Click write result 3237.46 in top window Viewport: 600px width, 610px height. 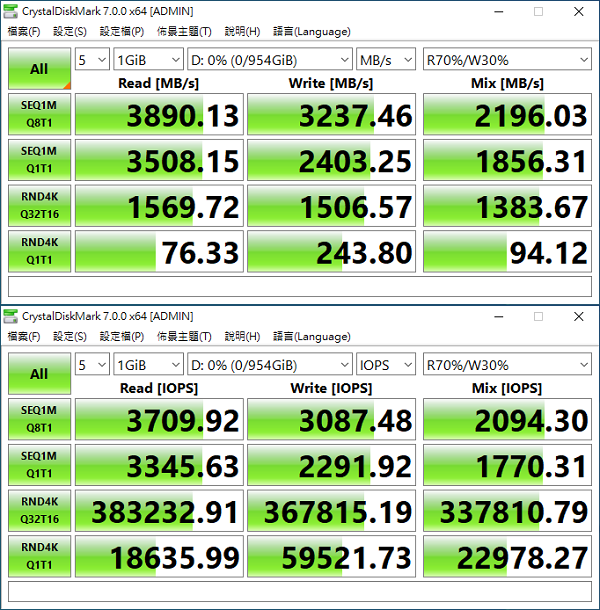(x=332, y=114)
